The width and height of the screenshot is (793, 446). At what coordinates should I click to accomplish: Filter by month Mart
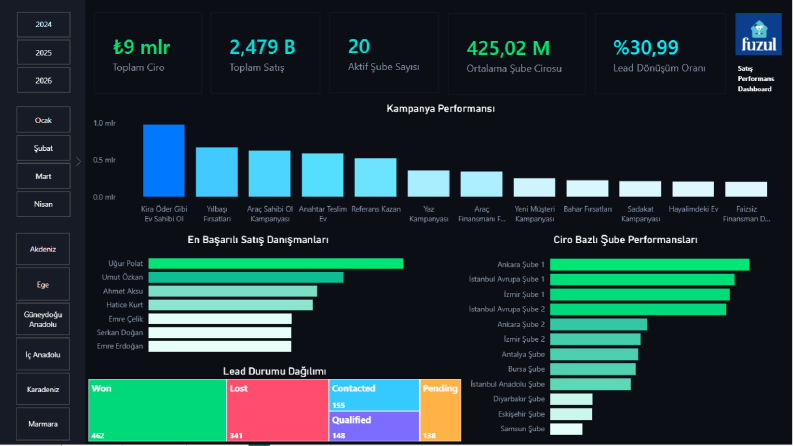pyautogui.click(x=43, y=176)
